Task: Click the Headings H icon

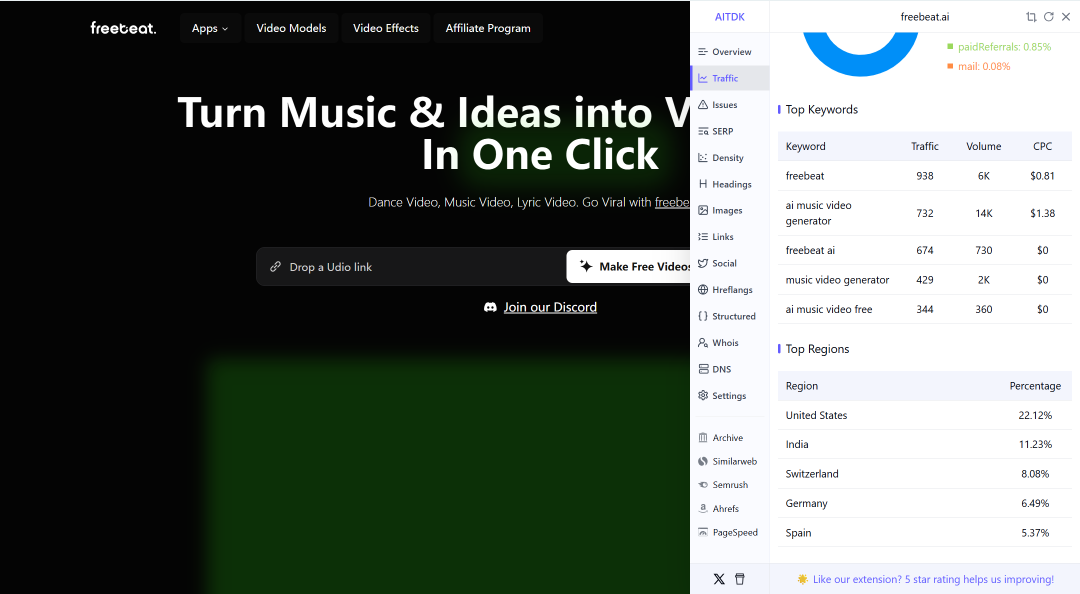Action: 703,184
